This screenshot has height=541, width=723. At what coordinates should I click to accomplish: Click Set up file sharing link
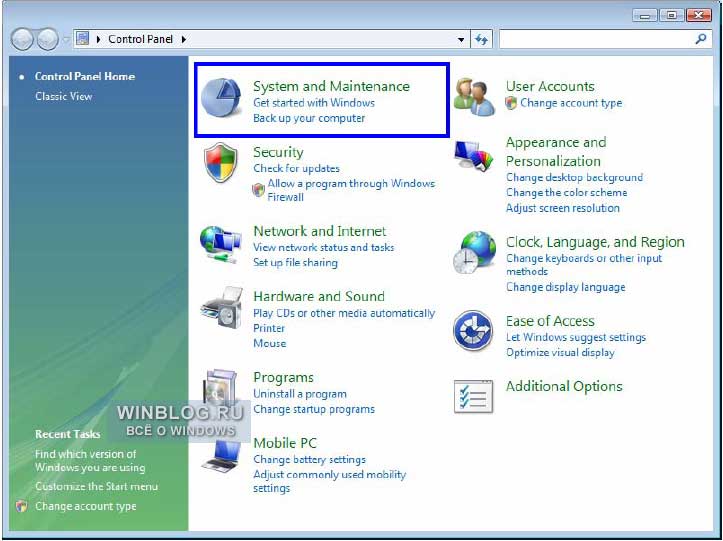(295, 263)
